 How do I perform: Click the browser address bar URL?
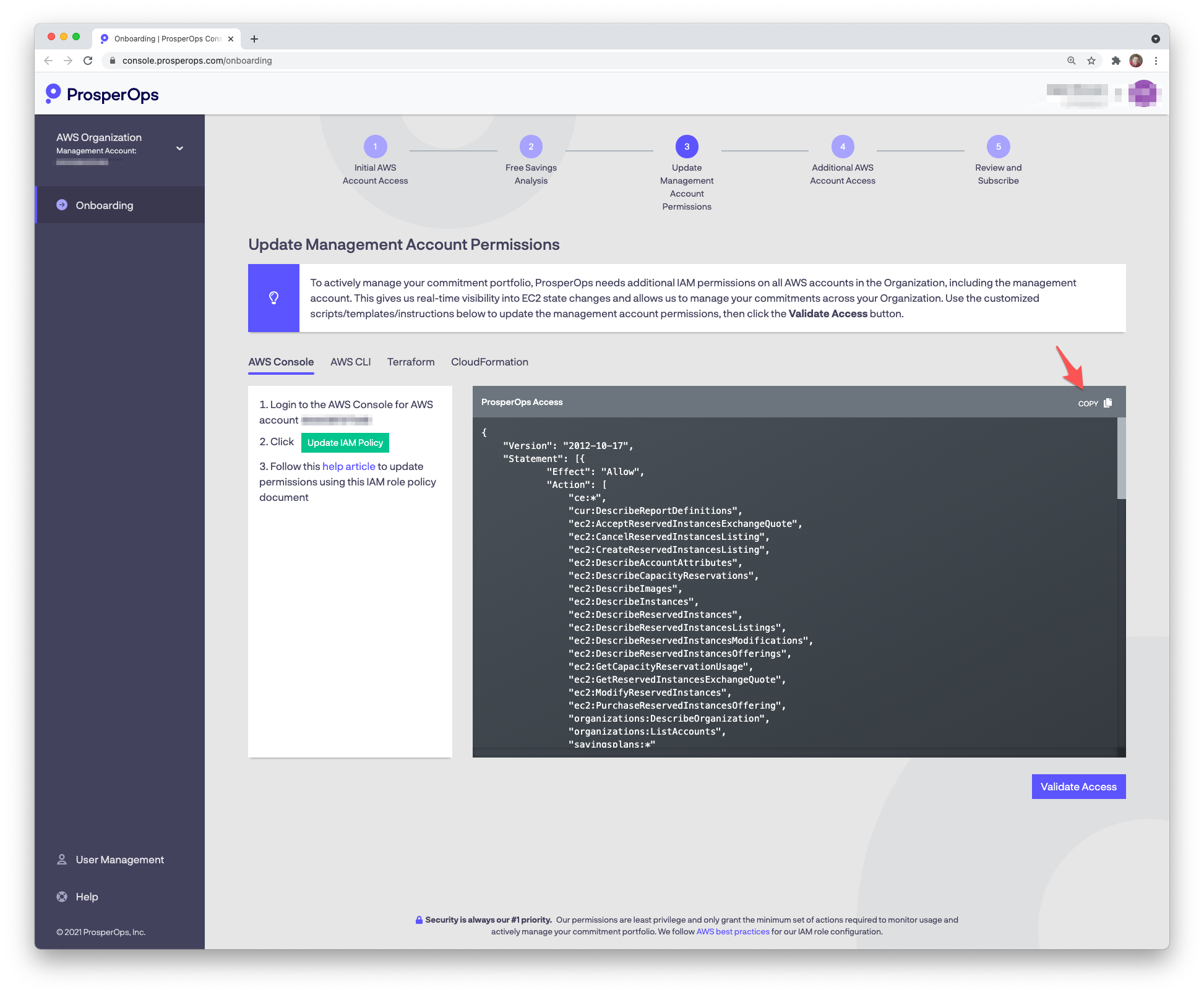coord(197,61)
